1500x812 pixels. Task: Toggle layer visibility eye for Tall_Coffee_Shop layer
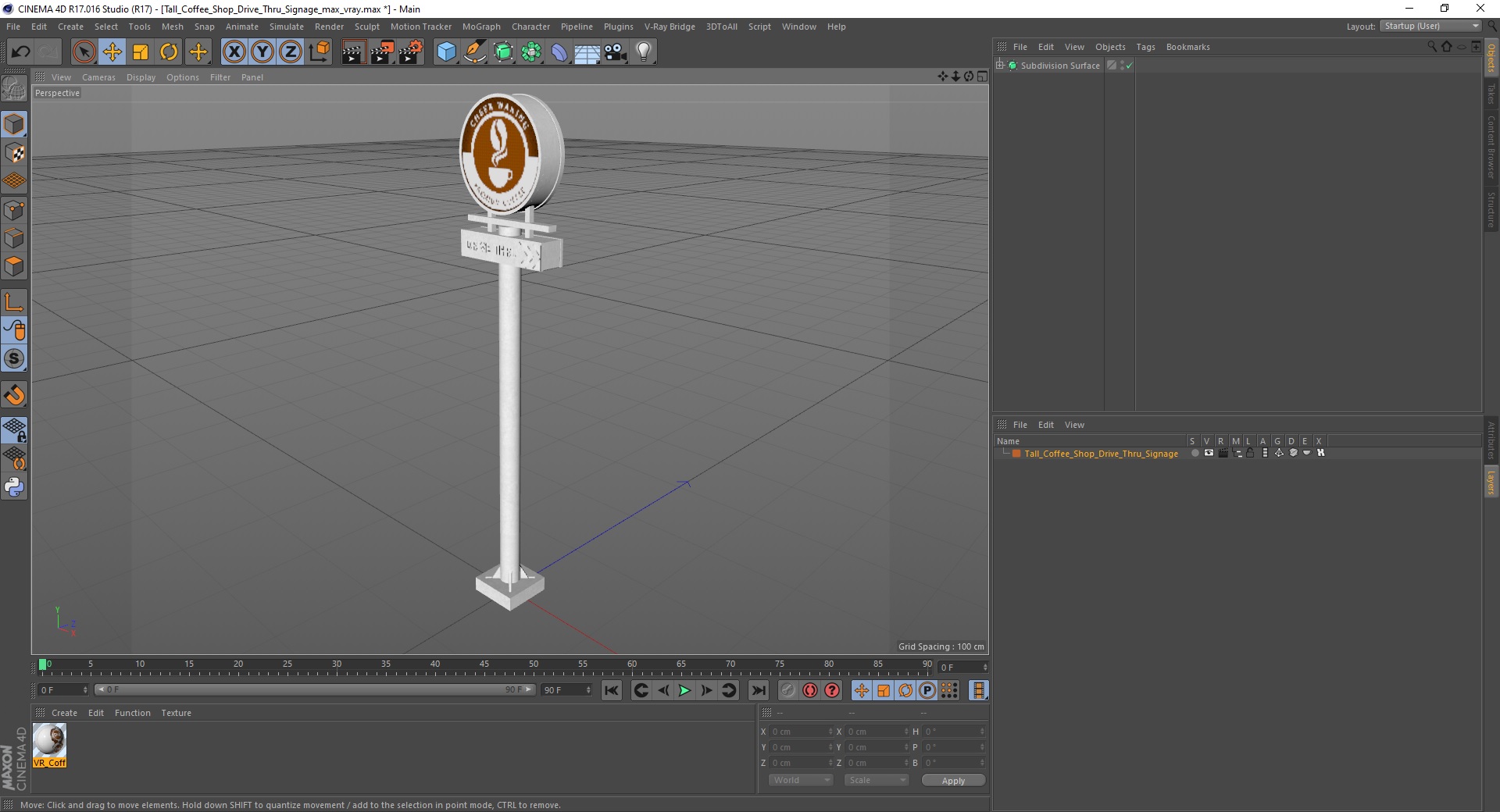click(x=1209, y=453)
